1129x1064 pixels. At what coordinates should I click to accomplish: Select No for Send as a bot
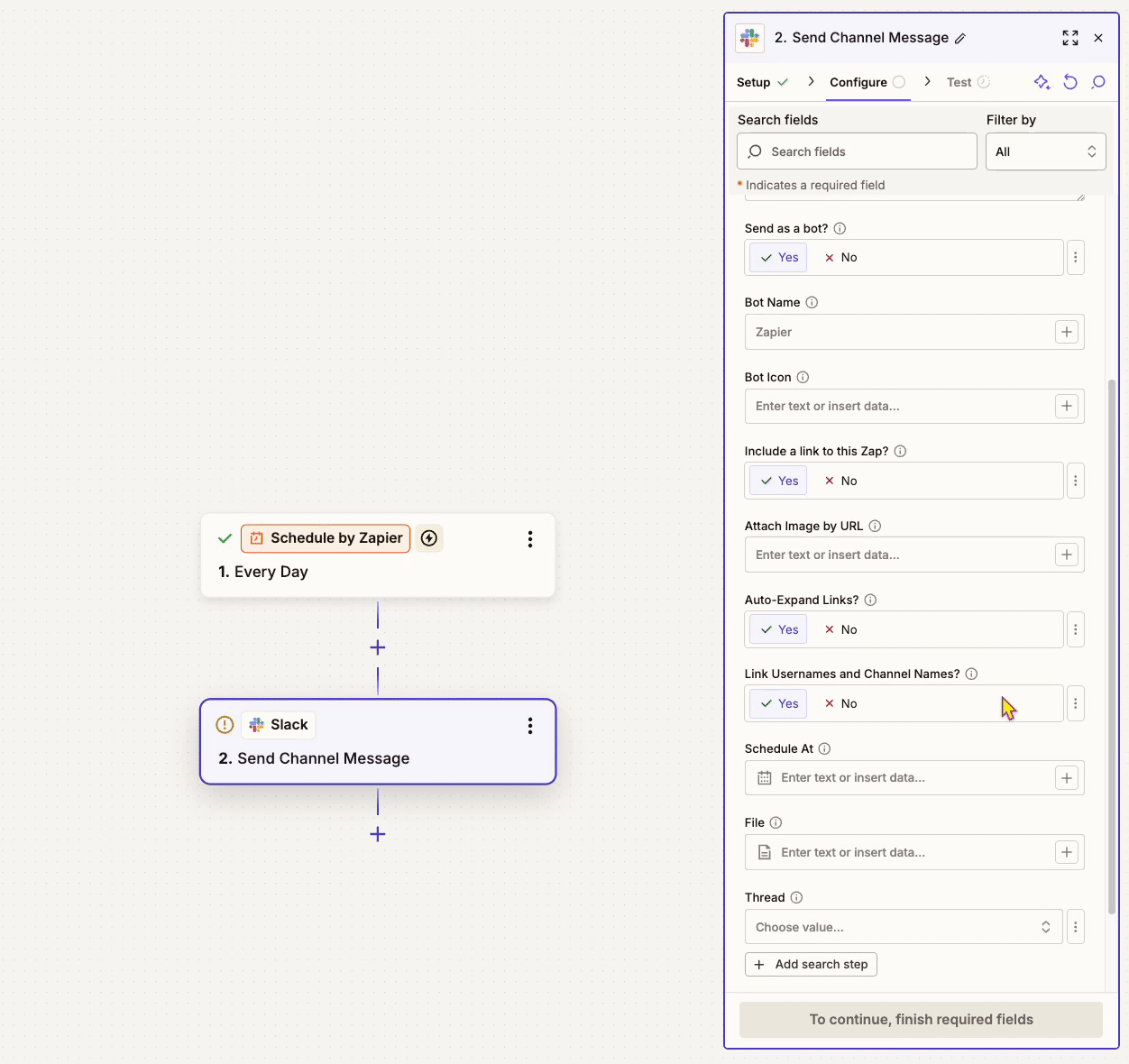coord(840,258)
